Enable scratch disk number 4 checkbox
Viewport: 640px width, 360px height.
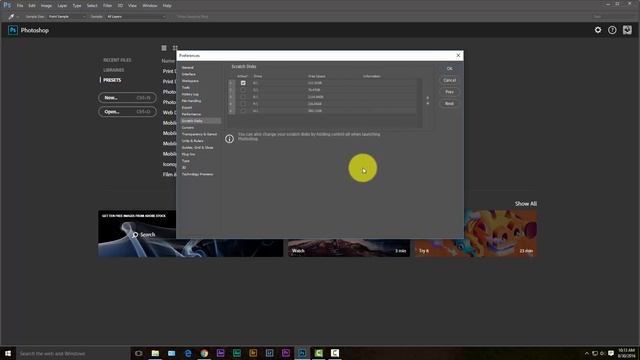point(243,104)
